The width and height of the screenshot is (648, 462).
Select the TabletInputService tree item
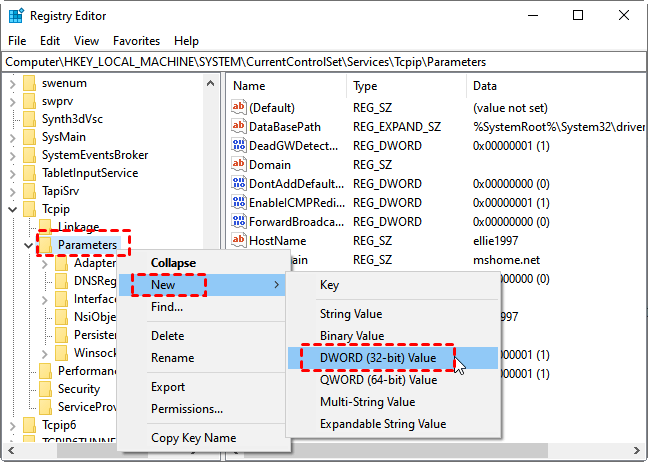[x=90, y=172]
